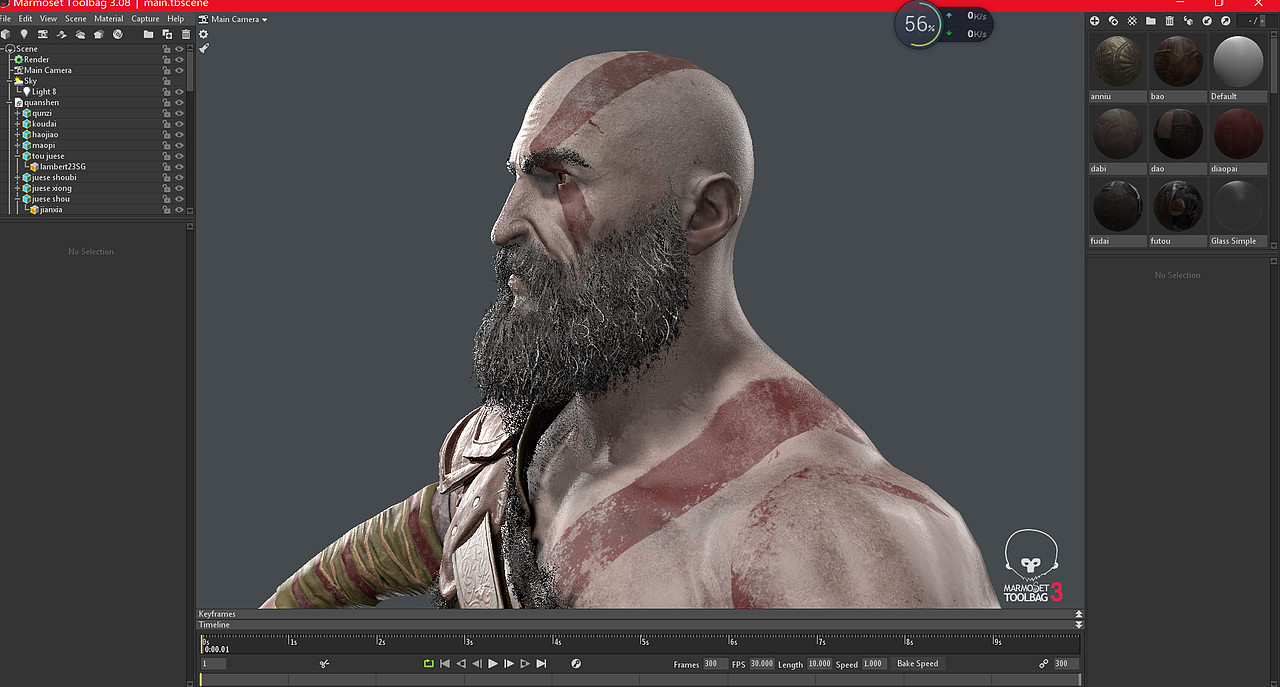Image resolution: width=1280 pixels, height=687 pixels.
Task: Hide the maopi mesh
Action: pos(180,146)
